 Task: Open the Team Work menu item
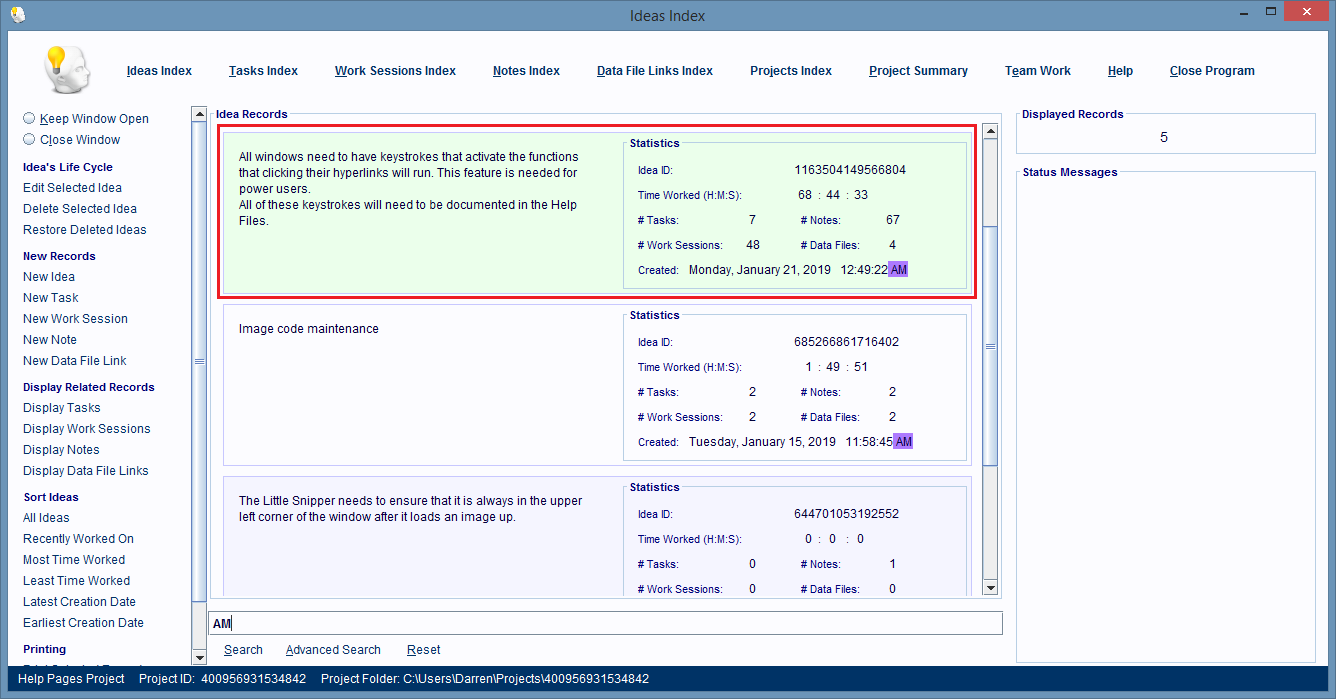coord(1038,71)
